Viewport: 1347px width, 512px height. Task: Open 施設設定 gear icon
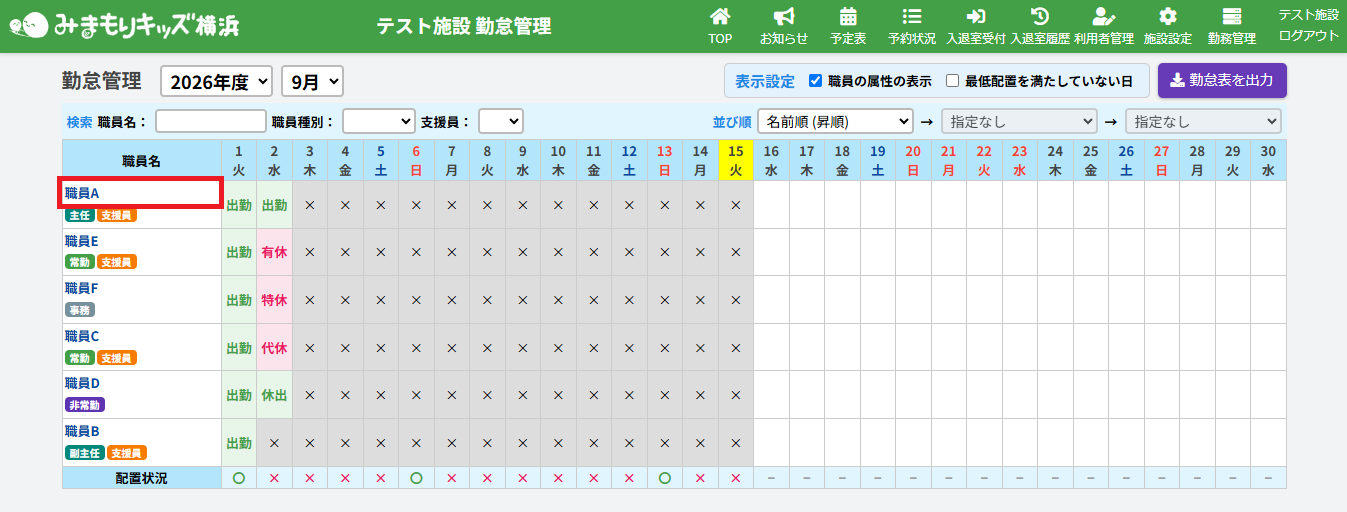tap(1168, 16)
